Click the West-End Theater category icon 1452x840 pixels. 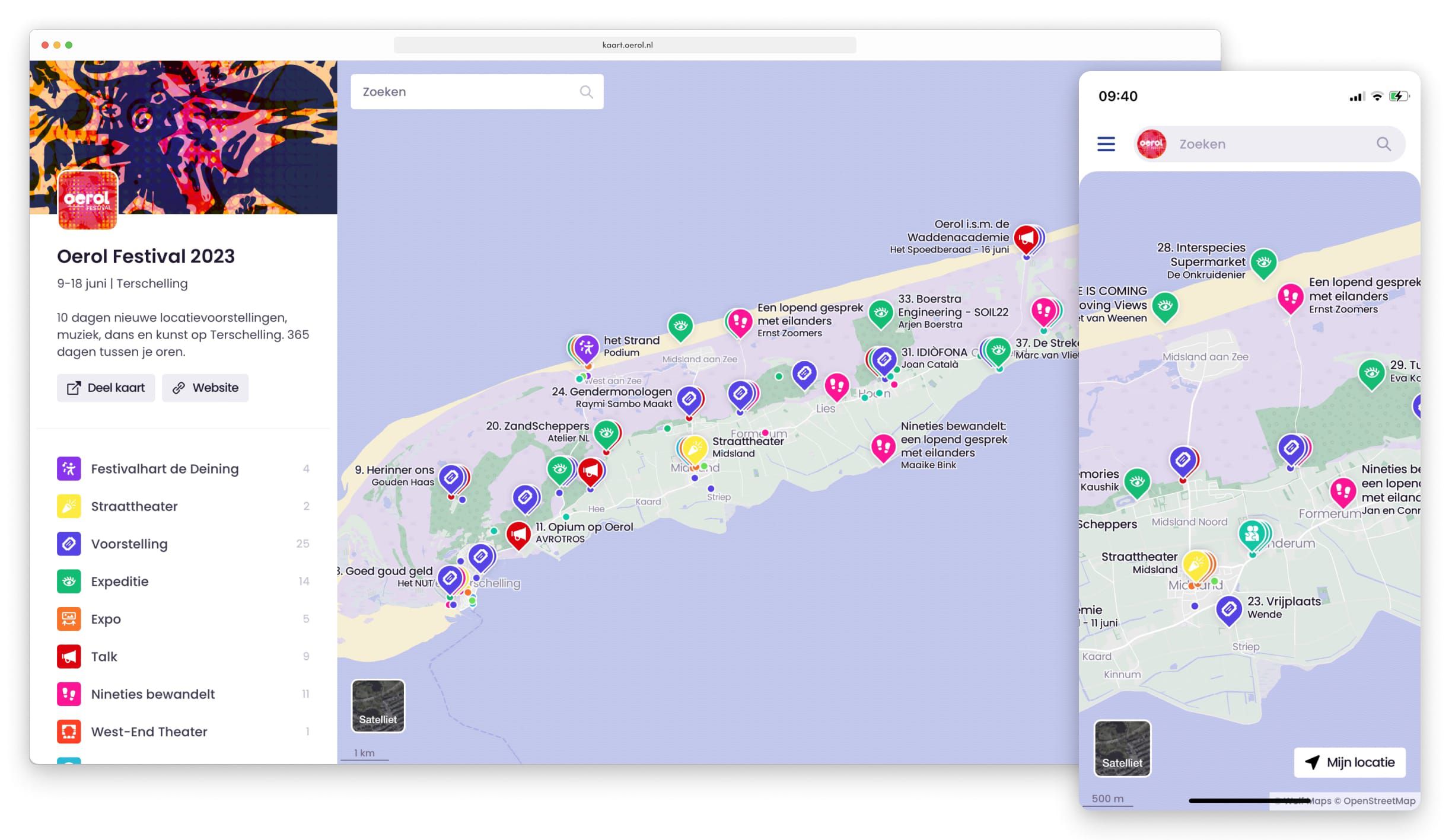tap(69, 732)
